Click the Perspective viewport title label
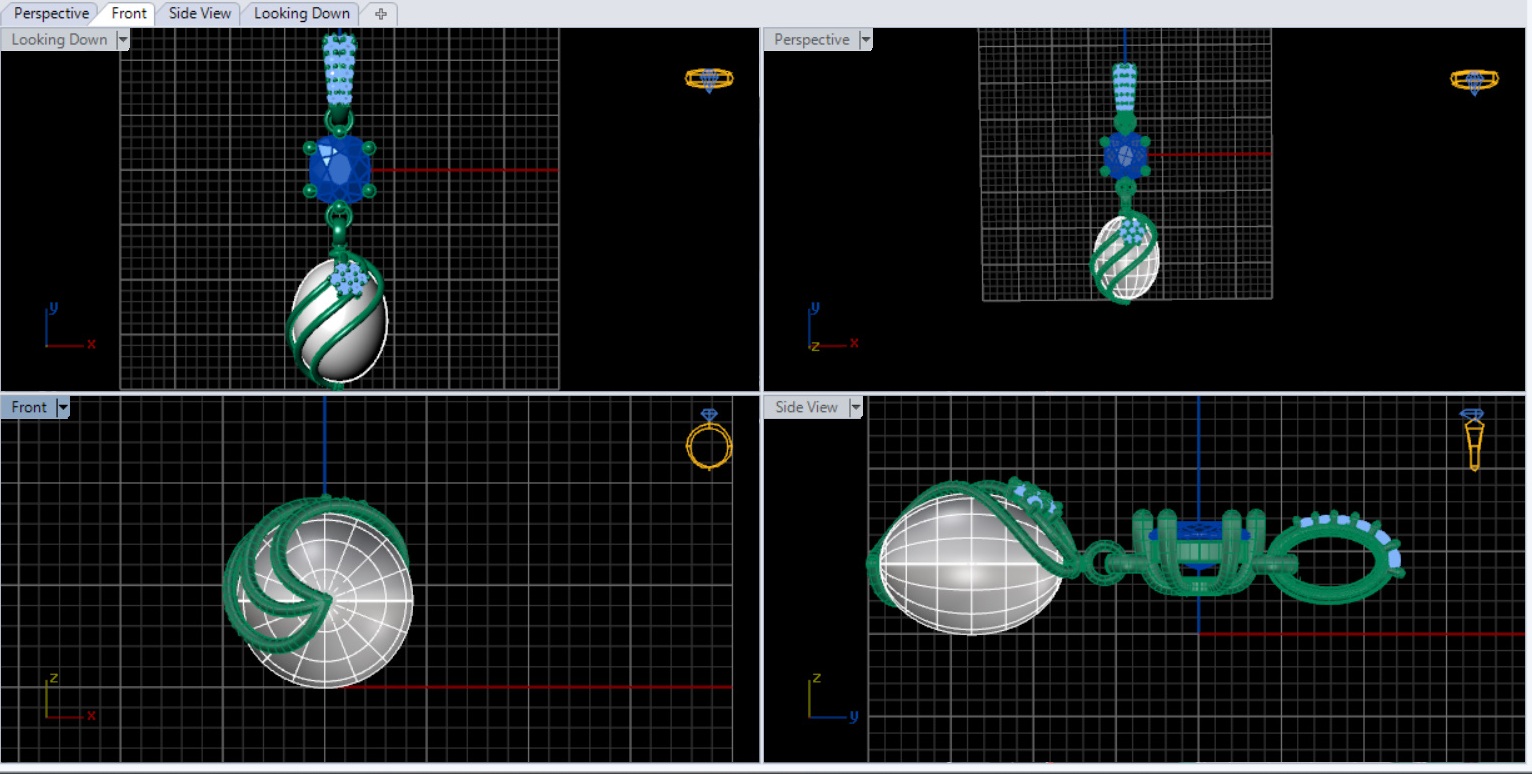Viewport: 1532px width, 774px height. 811,40
